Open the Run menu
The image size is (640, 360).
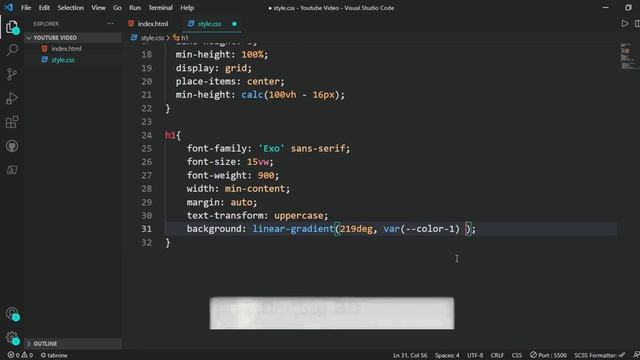135,8
